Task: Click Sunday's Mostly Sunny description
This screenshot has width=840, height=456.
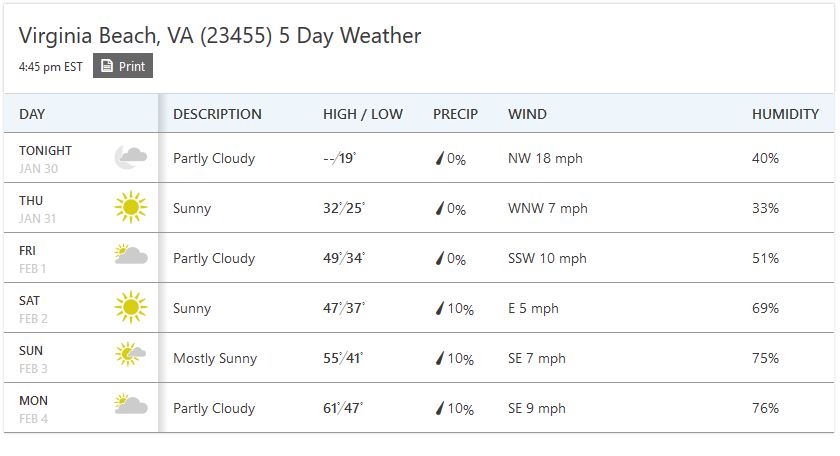Action: click(215, 358)
